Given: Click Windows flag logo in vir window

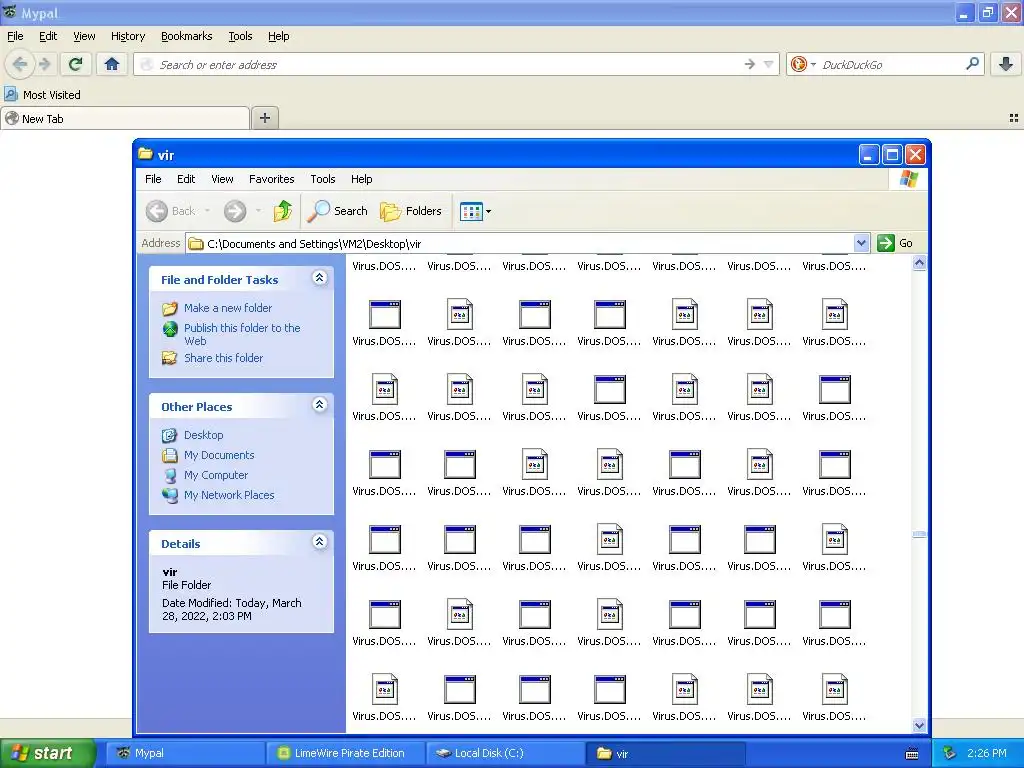Looking at the screenshot, I should (908, 179).
